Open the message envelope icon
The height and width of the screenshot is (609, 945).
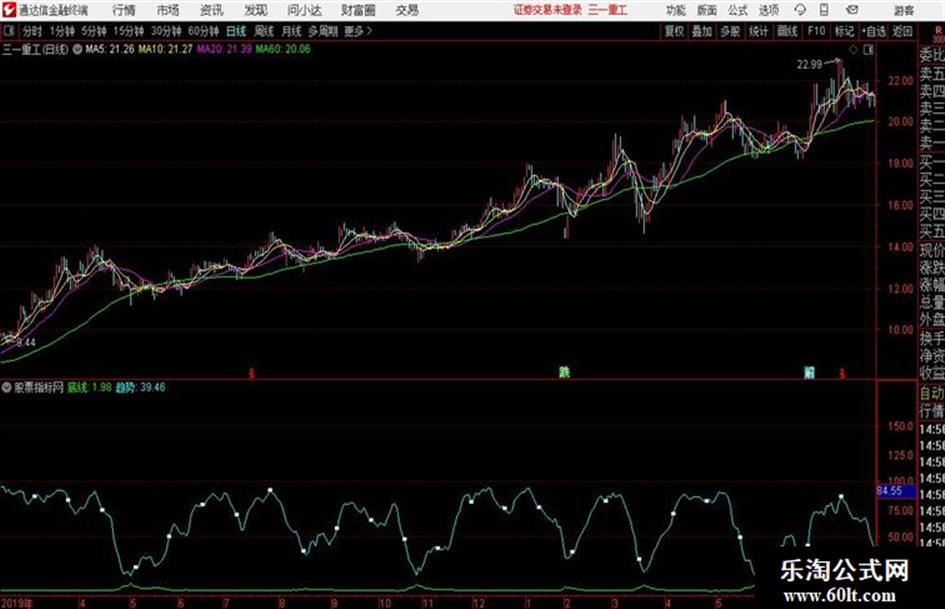click(x=852, y=10)
